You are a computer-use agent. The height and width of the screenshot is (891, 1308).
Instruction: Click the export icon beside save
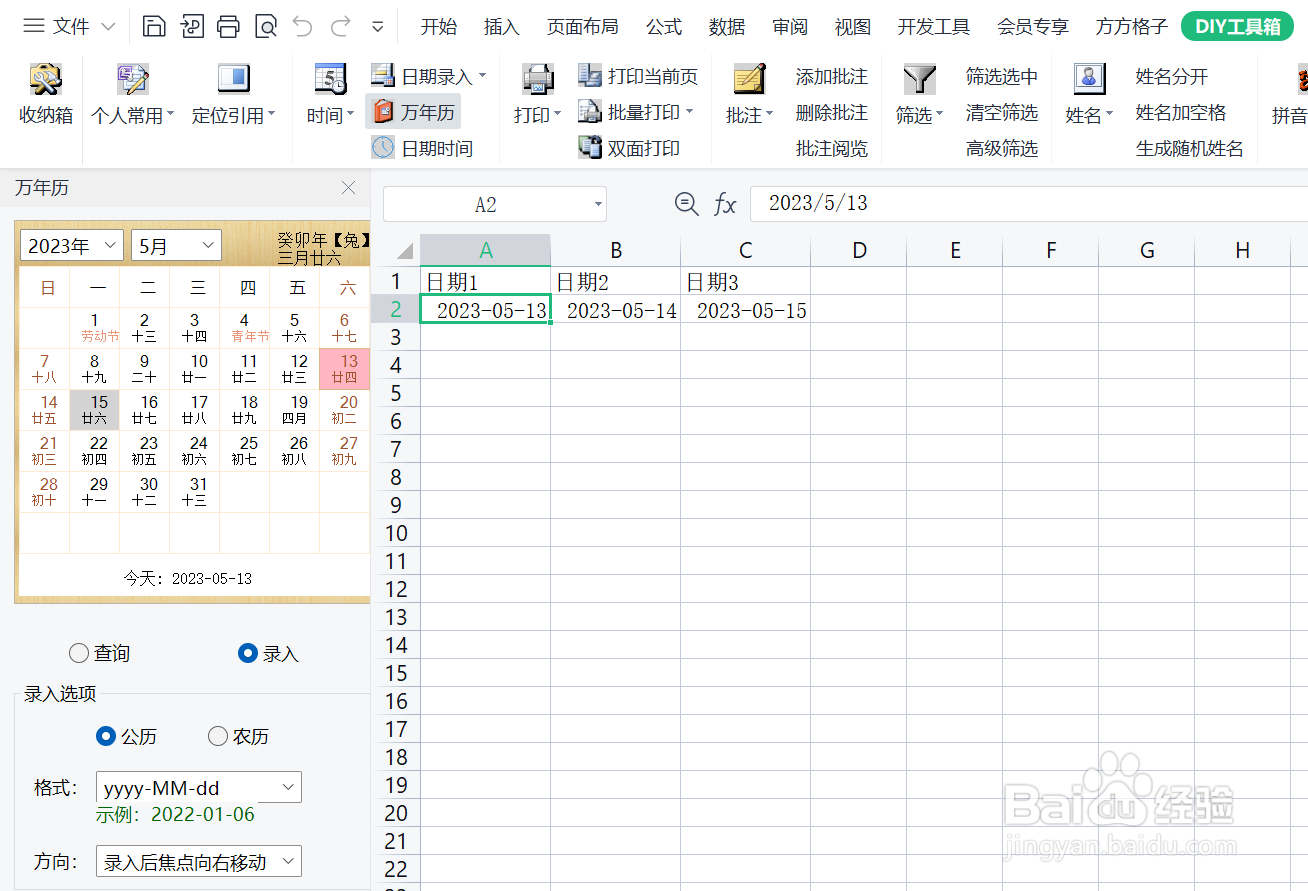191,26
